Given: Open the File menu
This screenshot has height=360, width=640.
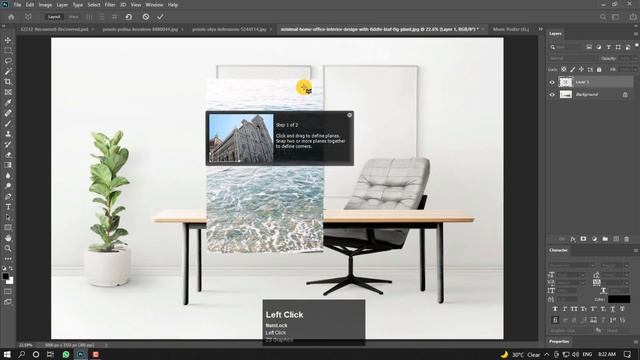Looking at the screenshot, I should coord(18,5).
